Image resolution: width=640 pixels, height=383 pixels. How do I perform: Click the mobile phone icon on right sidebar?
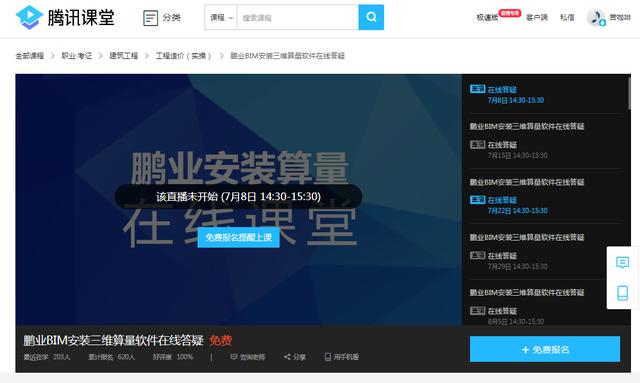(x=622, y=293)
